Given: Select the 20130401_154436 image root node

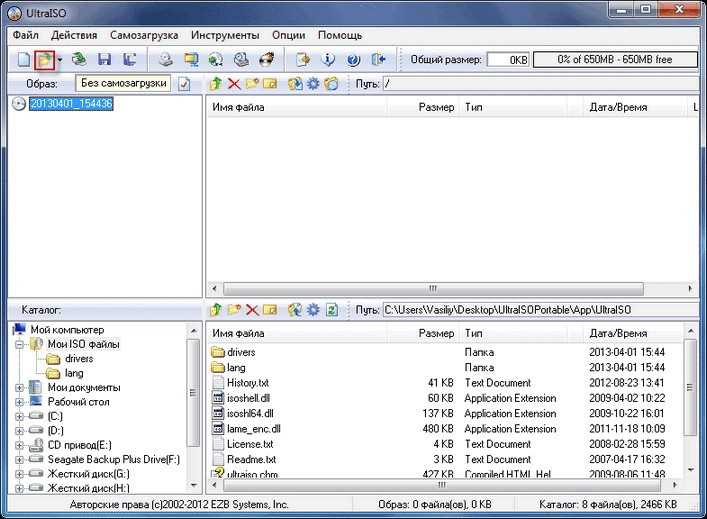Looking at the screenshot, I should click(x=71, y=104).
